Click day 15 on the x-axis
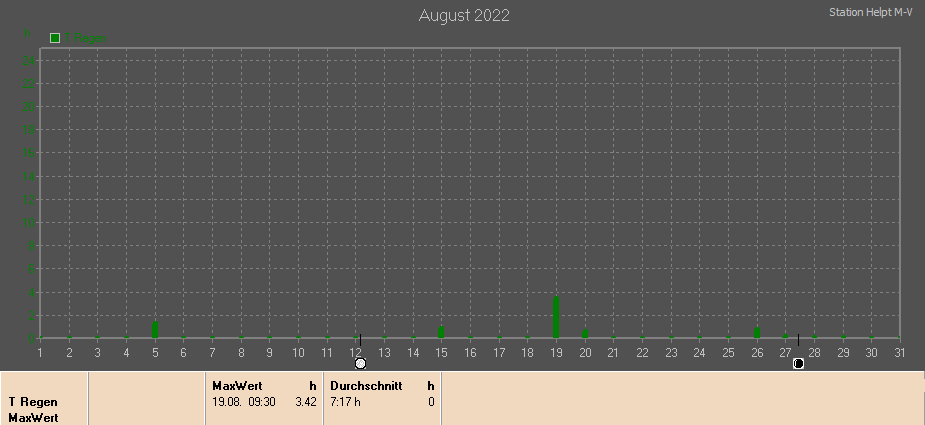 pos(441,353)
